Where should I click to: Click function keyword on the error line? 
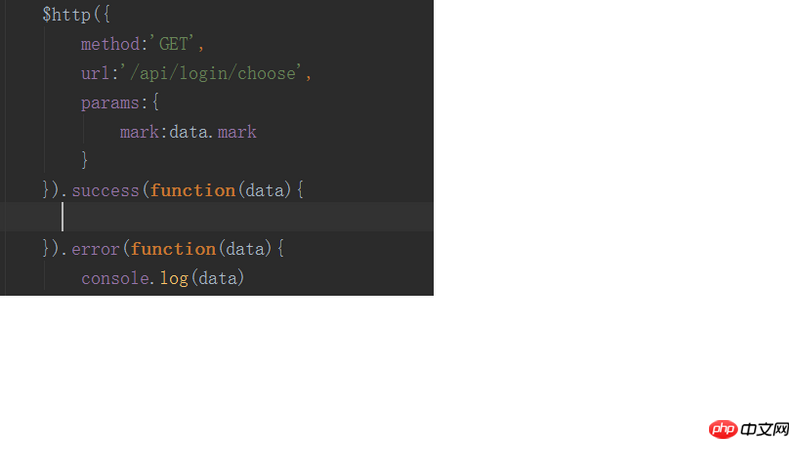click(x=173, y=249)
